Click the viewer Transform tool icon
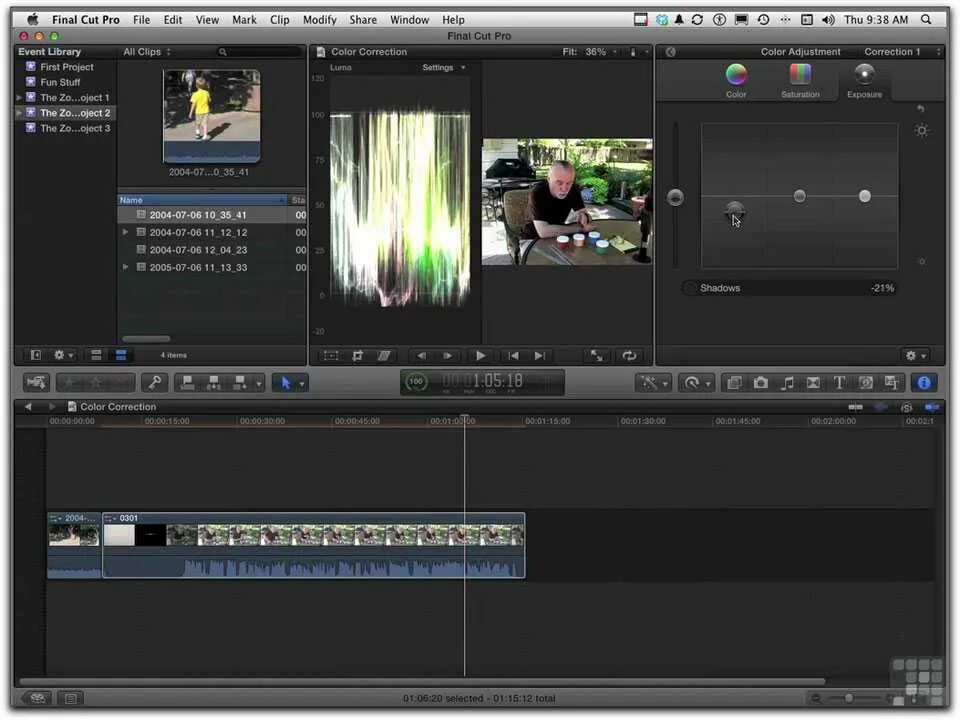The image size is (960, 720). (331, 356)
